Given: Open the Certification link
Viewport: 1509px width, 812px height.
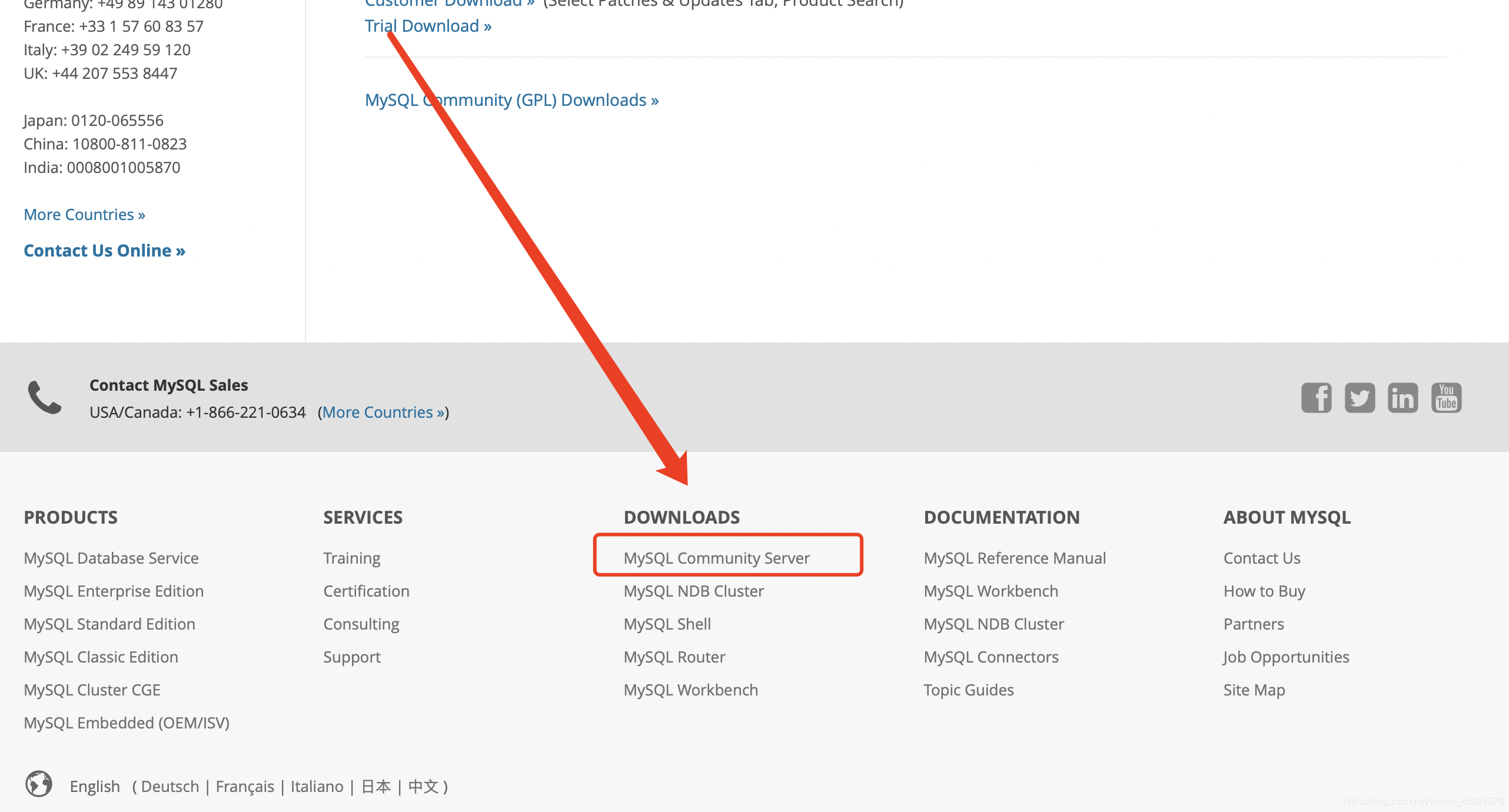Looking at the screenshot, I should click(366, 591).
